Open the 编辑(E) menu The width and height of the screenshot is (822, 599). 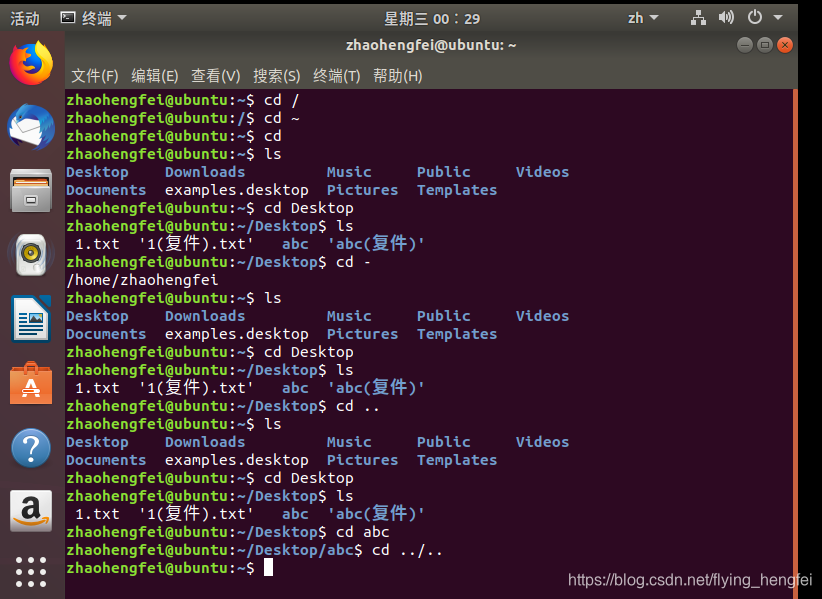155,76
